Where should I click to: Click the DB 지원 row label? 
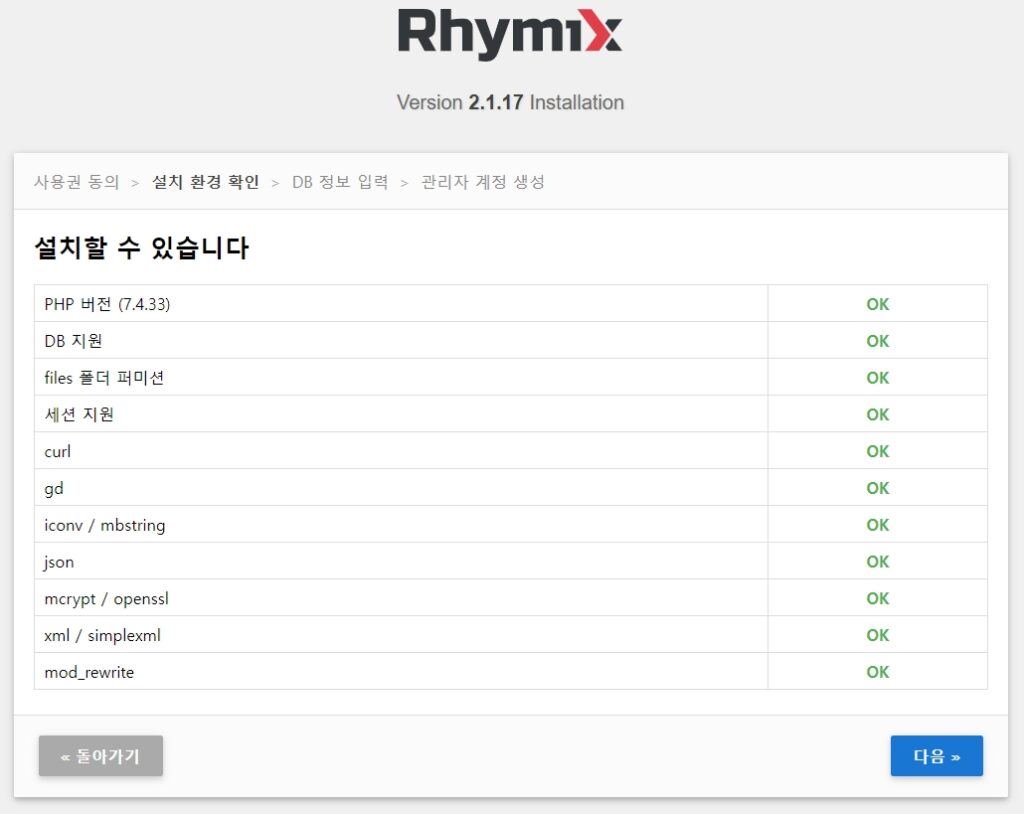(73, 341)
